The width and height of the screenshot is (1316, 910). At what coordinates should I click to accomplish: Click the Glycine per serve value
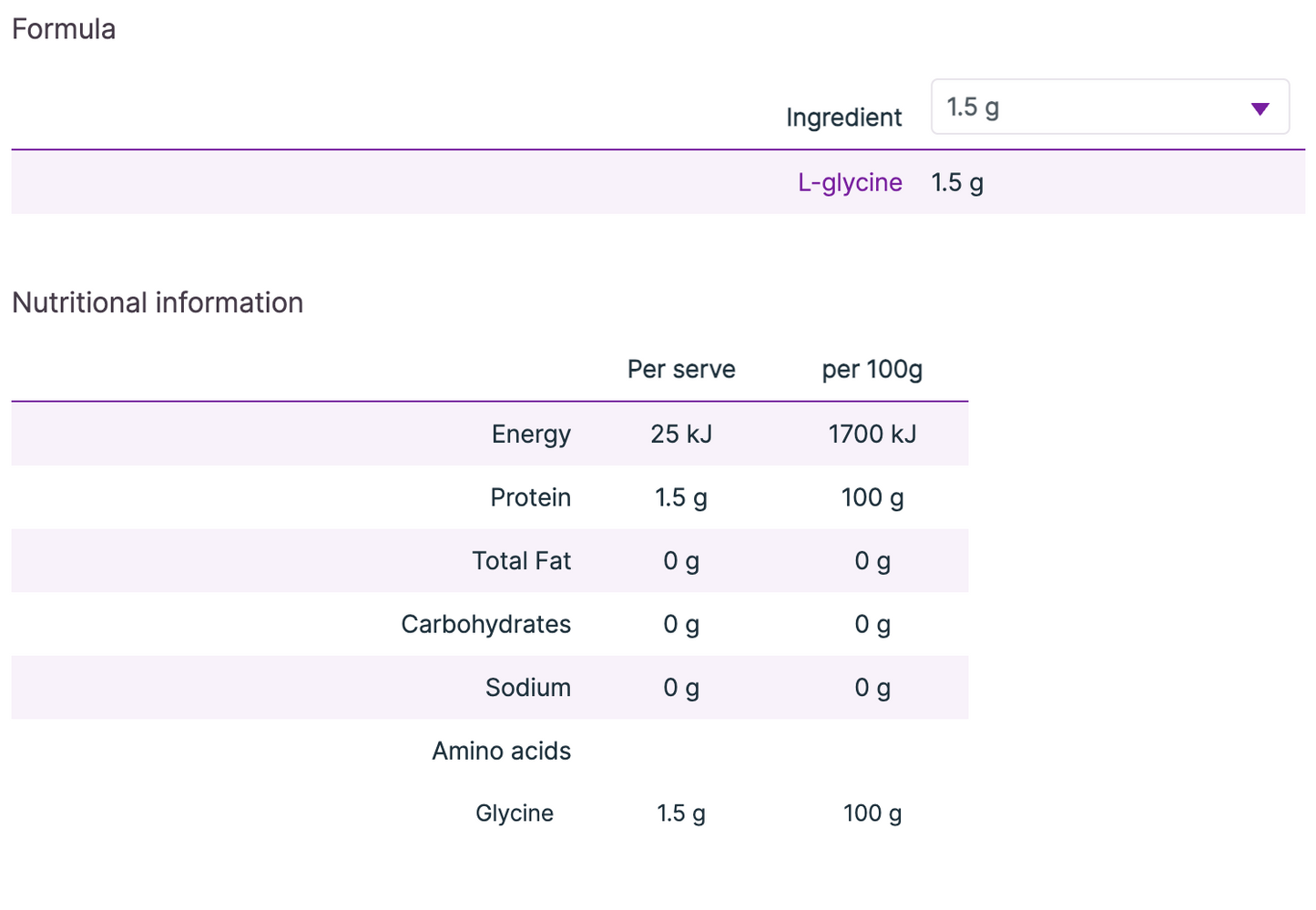coord(681,813)
